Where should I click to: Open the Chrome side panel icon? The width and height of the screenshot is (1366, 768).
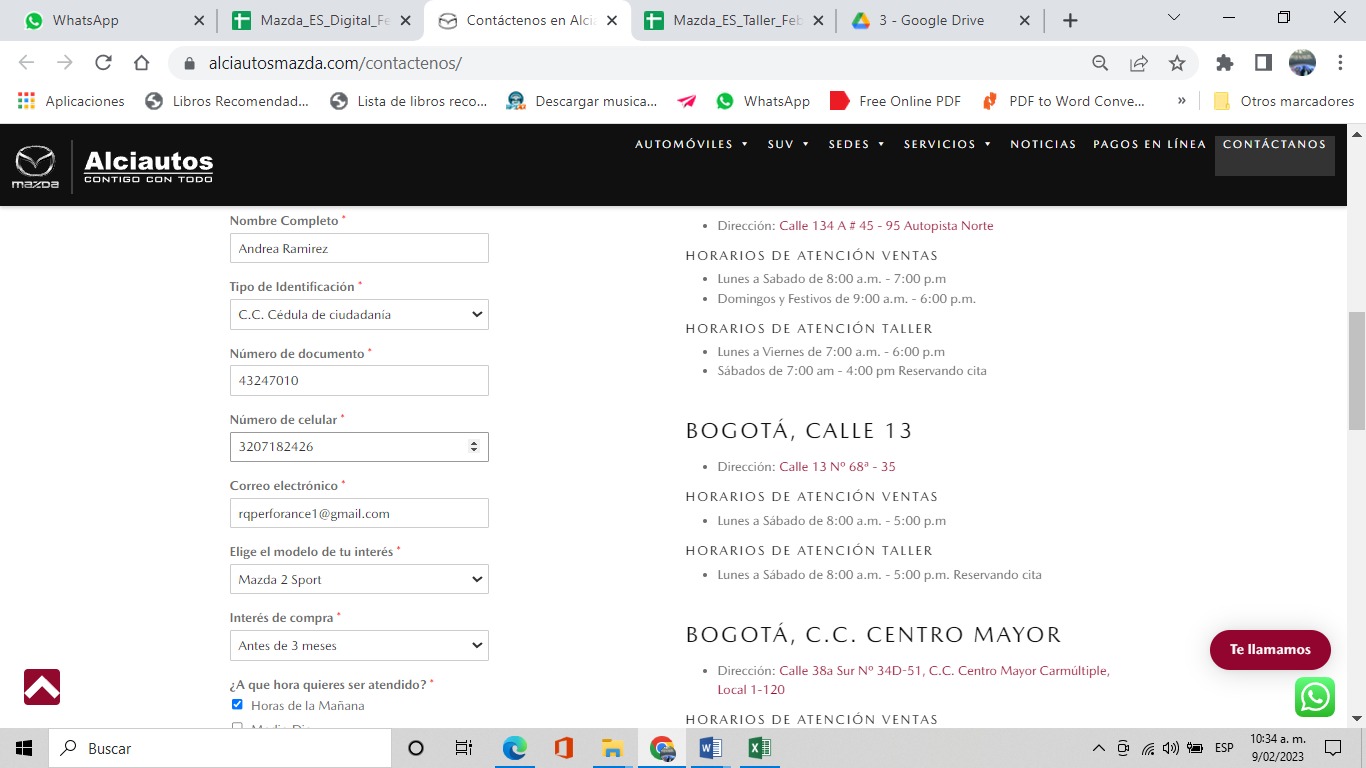(x=1263, y=63)
